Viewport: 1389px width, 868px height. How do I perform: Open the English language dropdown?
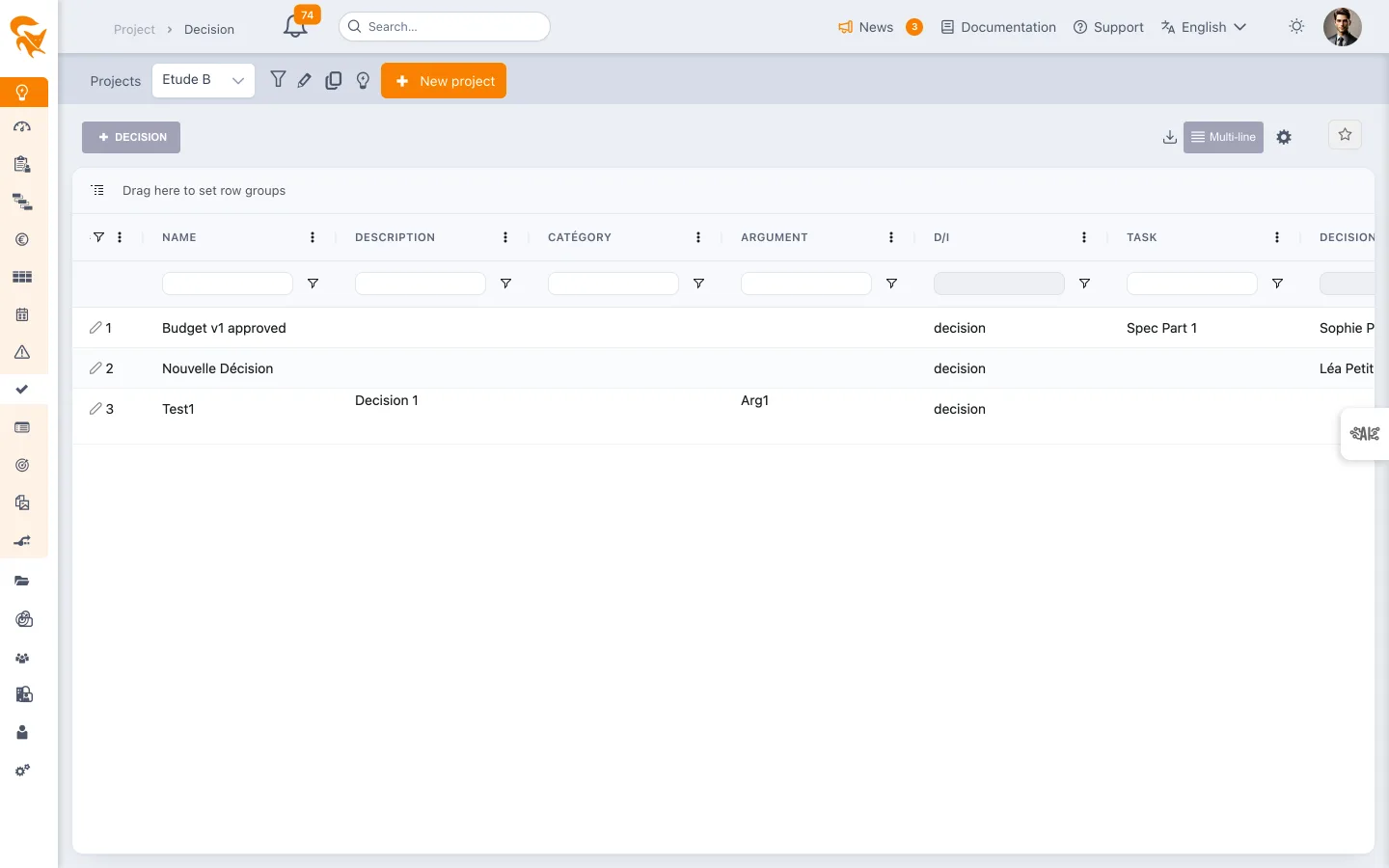click(x=1204, y=27)
